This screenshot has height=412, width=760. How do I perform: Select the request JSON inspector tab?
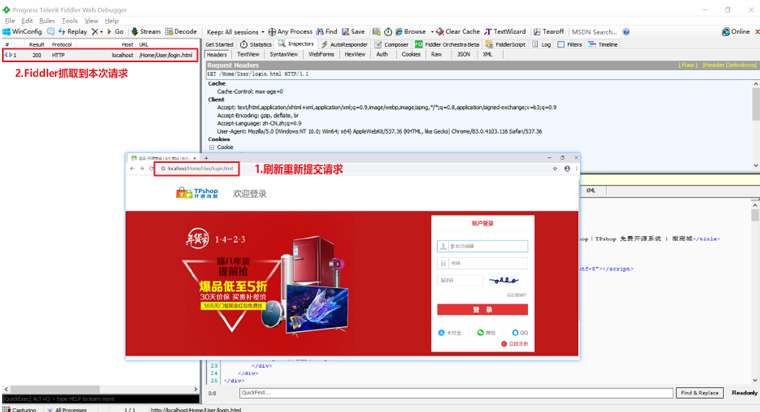464,54
